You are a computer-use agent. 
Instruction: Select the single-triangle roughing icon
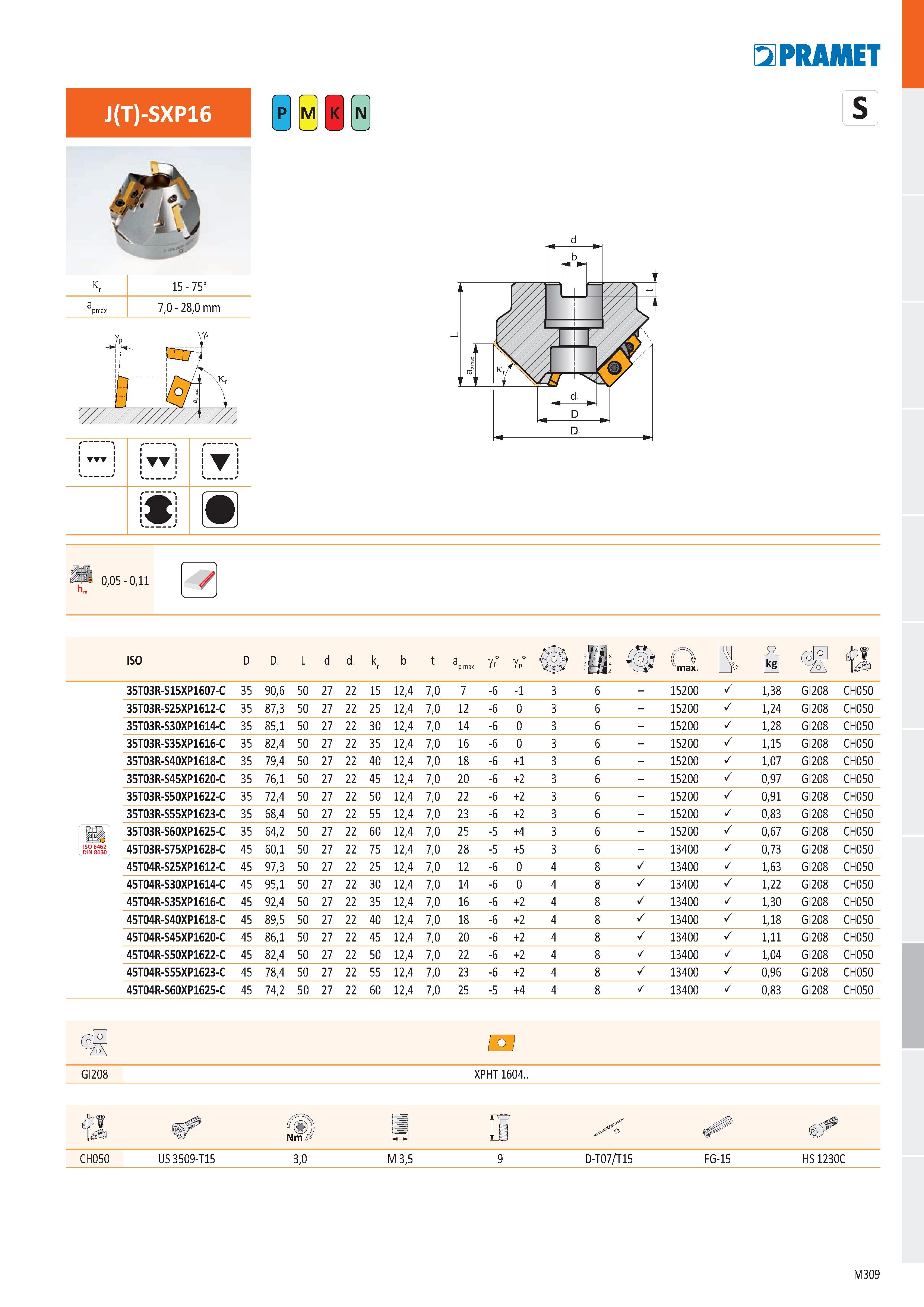pyautogui.click(x=220, y=461)
